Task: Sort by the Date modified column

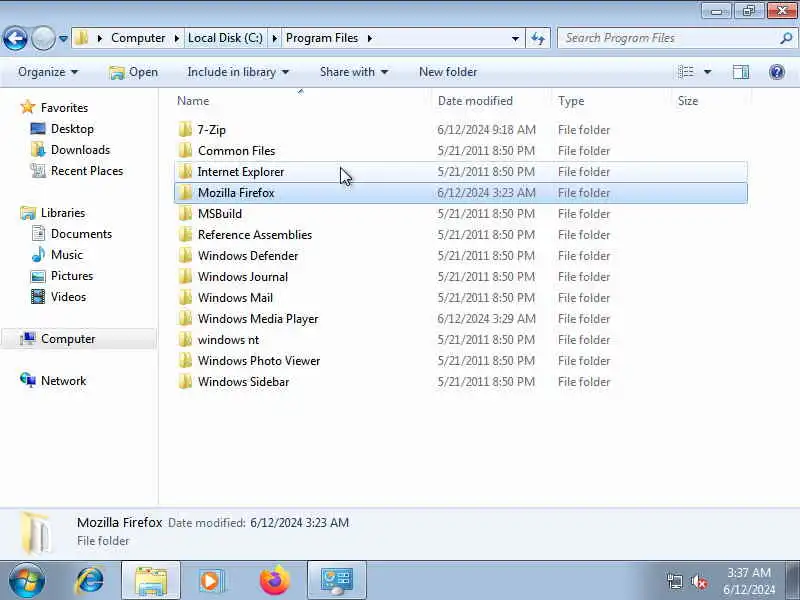Action: 490,101
